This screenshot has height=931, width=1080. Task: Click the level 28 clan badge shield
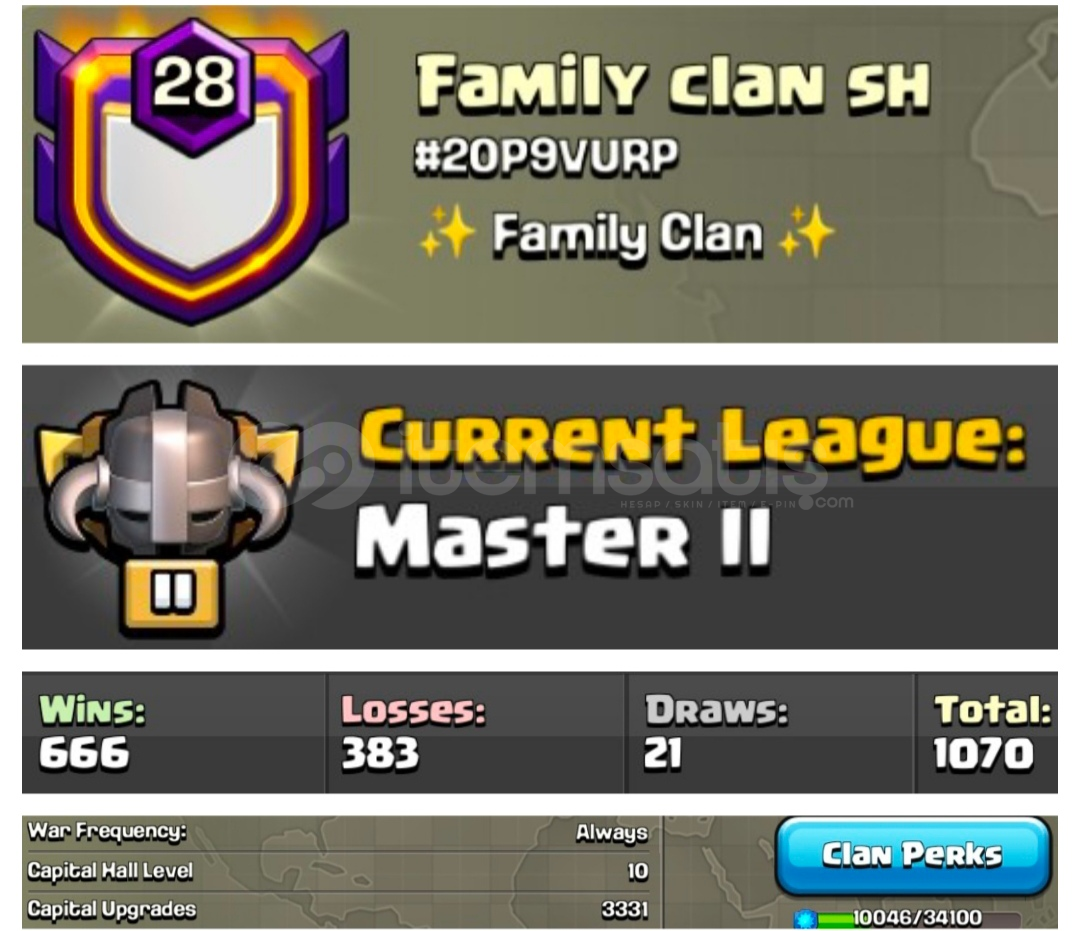(191, 172)
